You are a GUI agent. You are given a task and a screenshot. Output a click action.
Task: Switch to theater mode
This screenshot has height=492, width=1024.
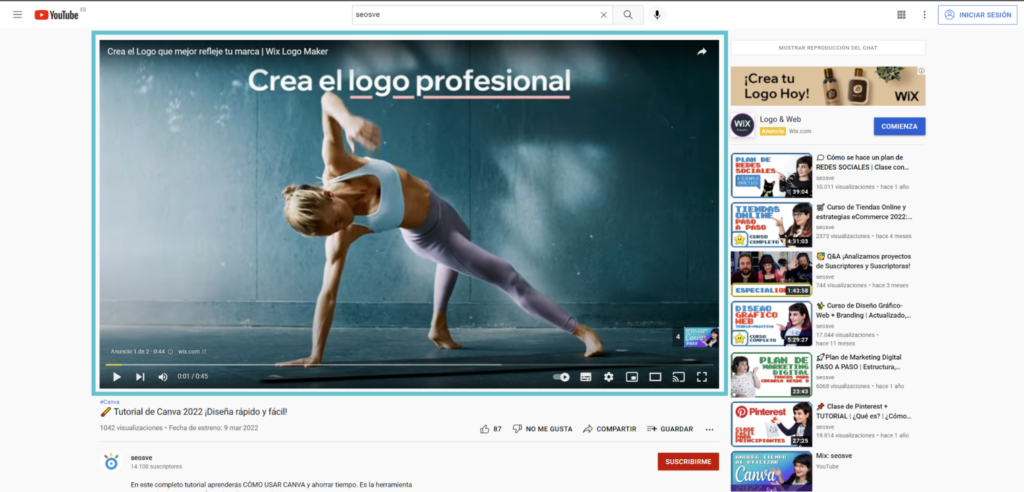click(655, 376)
